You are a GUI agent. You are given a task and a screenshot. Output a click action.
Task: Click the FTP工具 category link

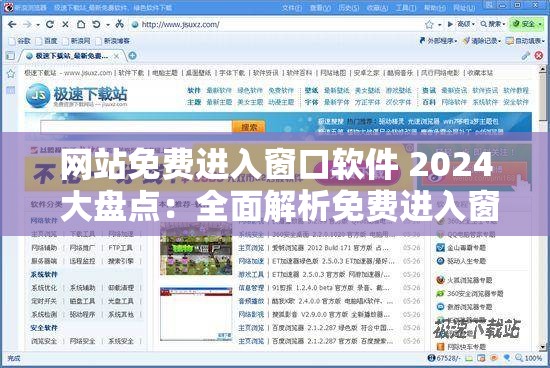[x=121, y=248]
